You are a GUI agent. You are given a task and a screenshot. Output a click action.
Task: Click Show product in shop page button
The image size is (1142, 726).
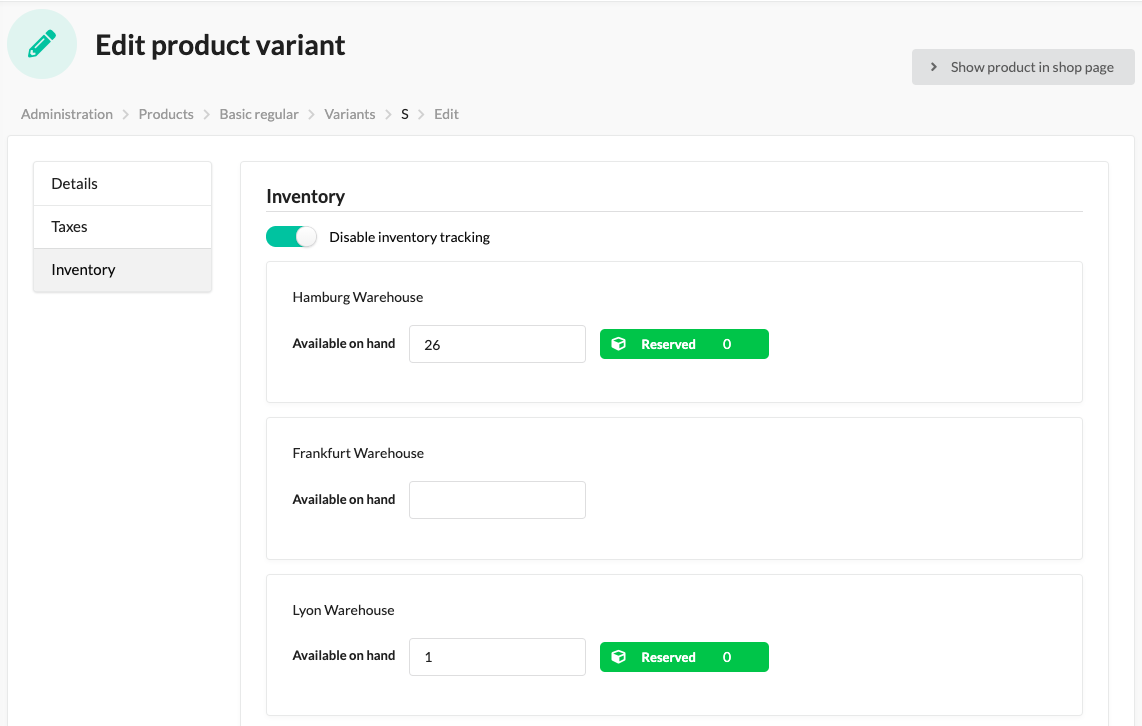(x=1023, y=67)
